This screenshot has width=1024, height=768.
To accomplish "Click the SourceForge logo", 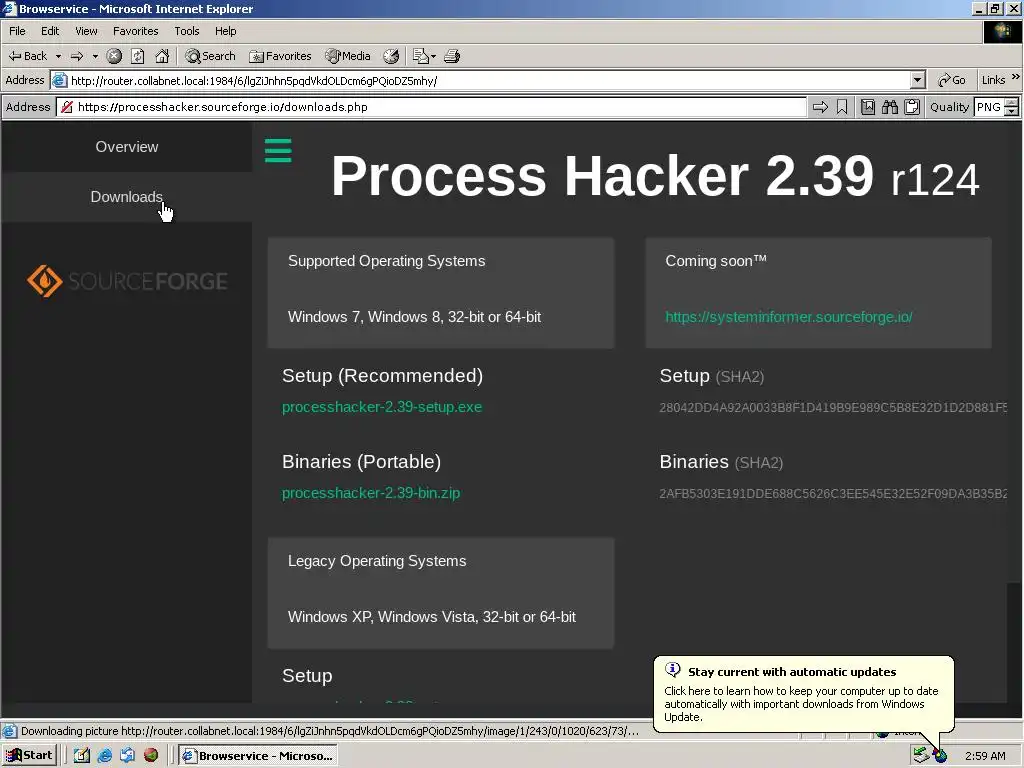I will coord(127,281).
